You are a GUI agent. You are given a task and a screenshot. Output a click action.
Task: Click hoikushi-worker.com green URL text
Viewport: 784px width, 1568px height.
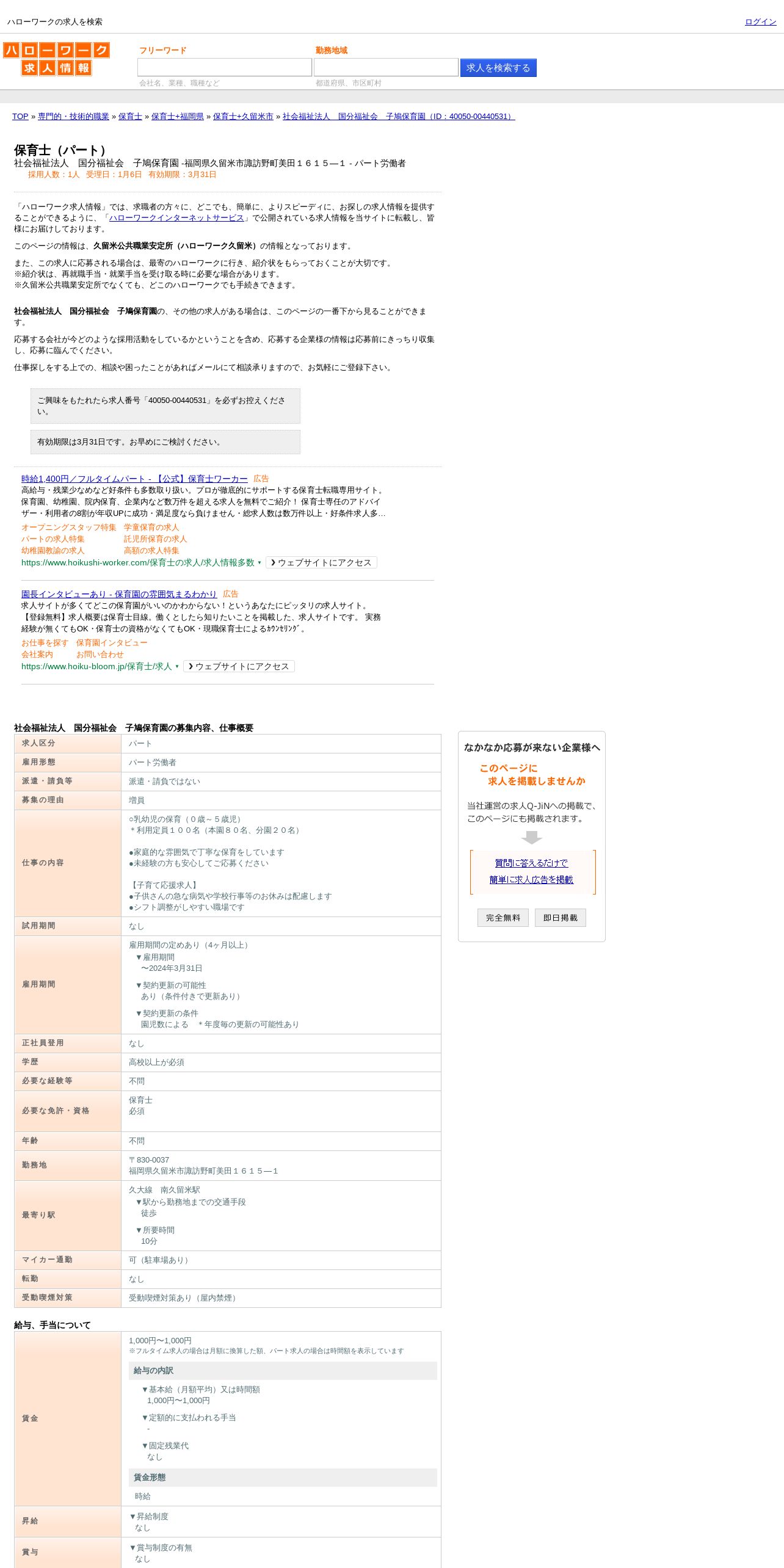pyautogui.click(x=138, y=563)
